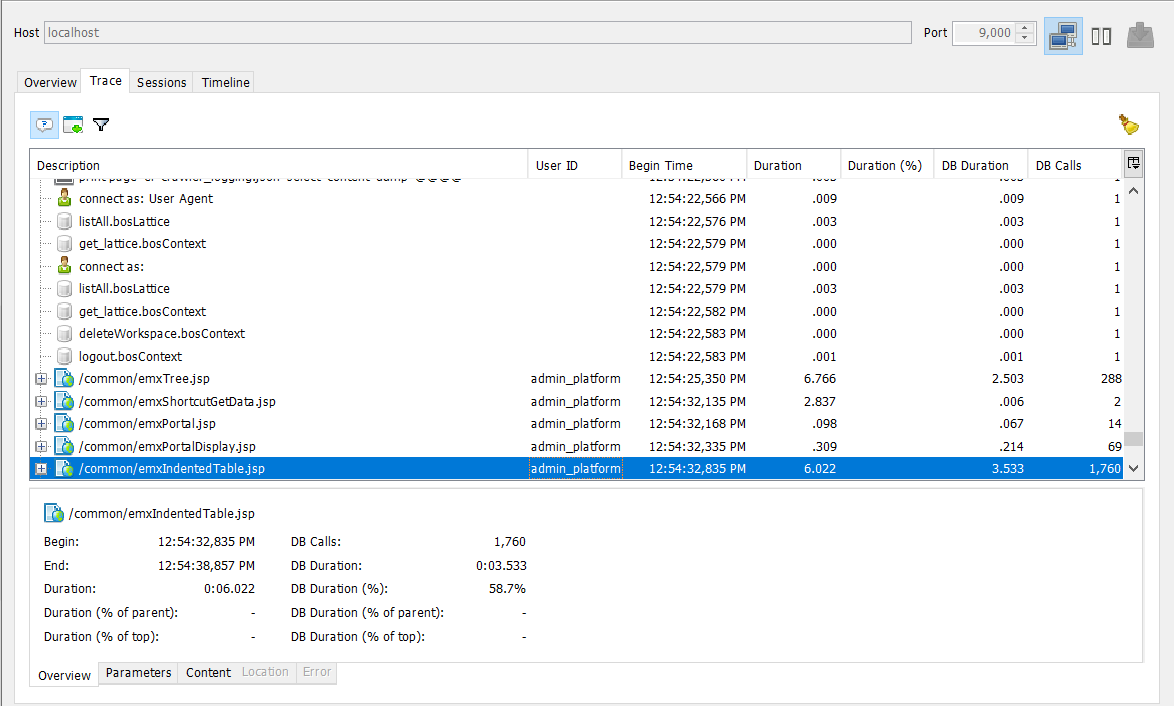Select the speech-bubble trace tool icon
The width and height of the screenshot is (1174, 706).
point(44,124)
